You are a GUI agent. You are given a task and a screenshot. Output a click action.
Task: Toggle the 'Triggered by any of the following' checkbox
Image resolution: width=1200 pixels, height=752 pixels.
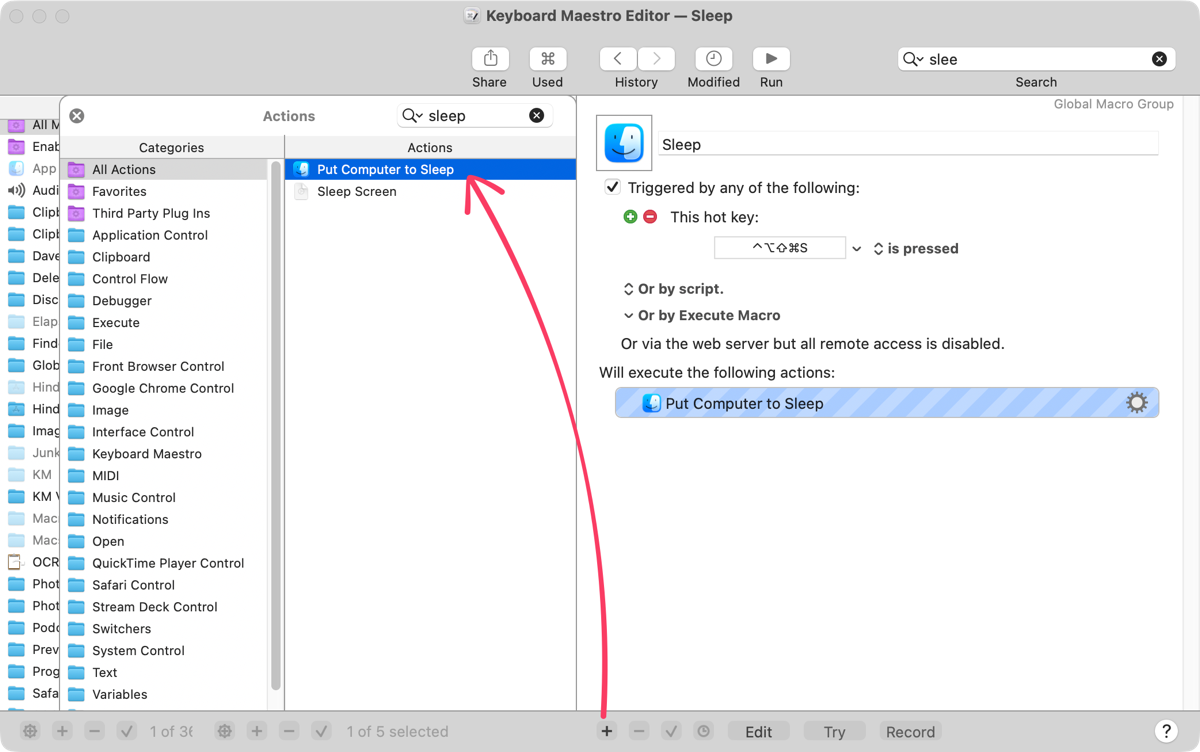click(x=612, y=188)
